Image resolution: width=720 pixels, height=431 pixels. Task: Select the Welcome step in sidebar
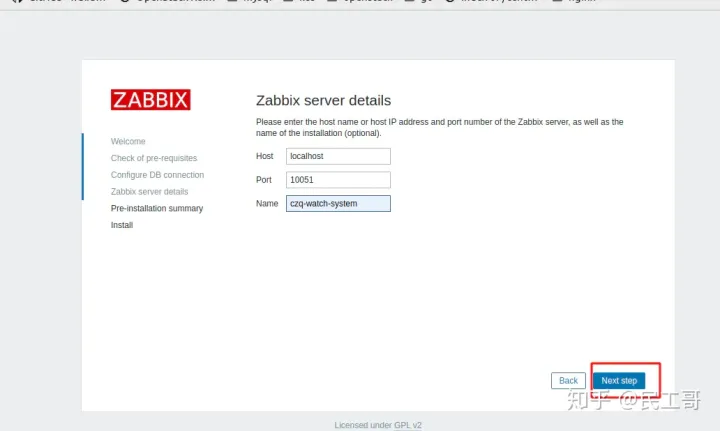click(128, 141)
